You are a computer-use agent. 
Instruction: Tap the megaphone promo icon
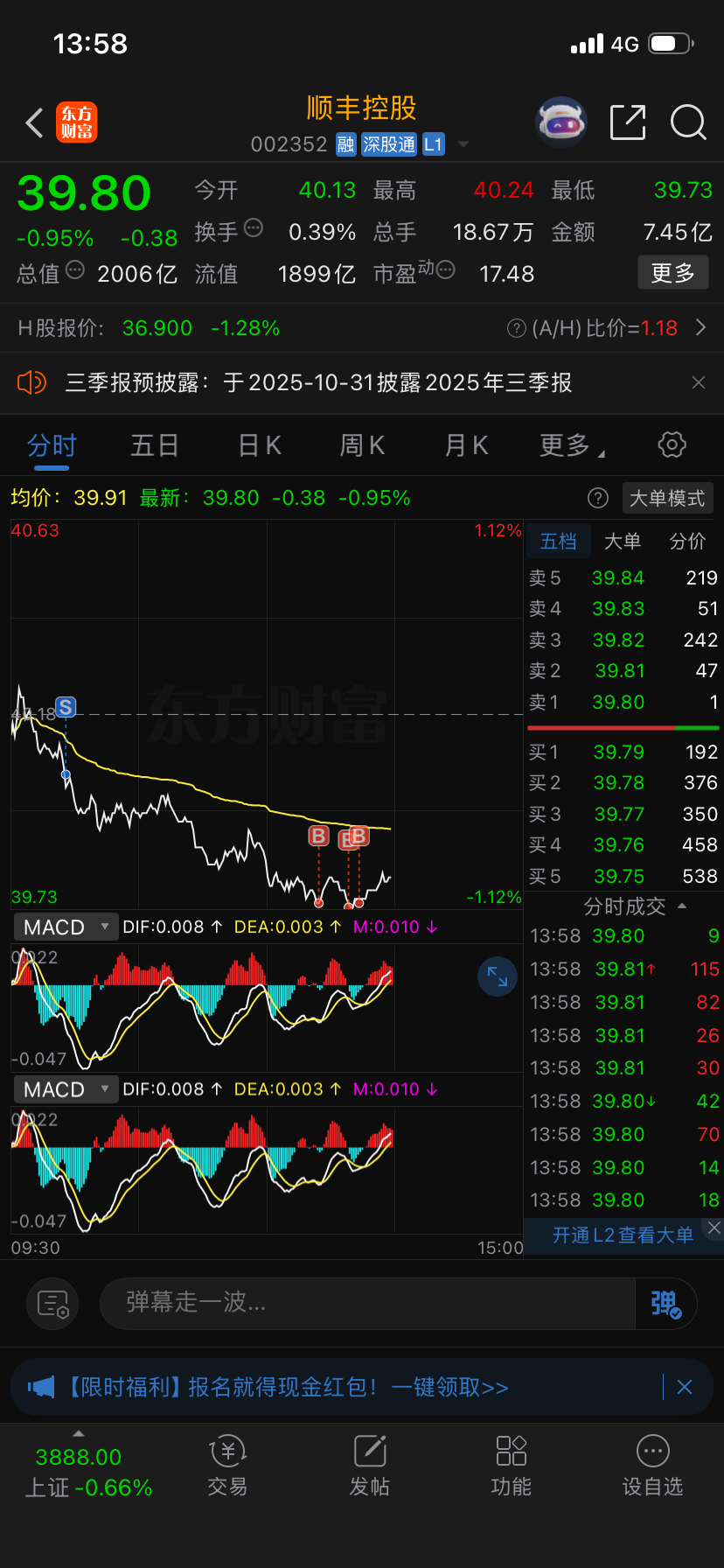click(41, 1387)
